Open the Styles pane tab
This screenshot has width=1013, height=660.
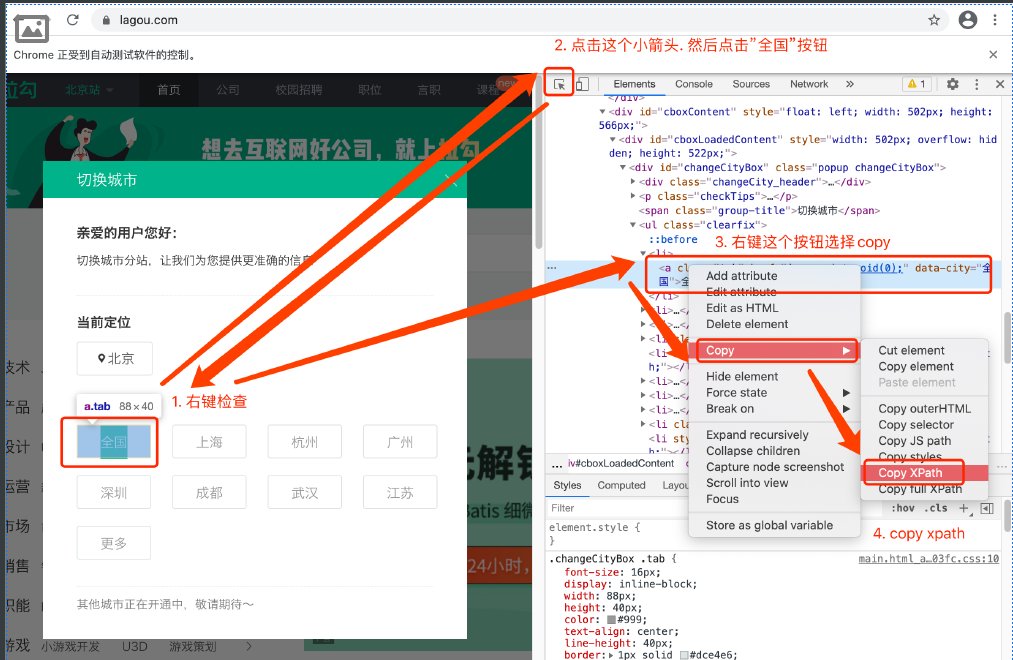click(x=567, y=485)
